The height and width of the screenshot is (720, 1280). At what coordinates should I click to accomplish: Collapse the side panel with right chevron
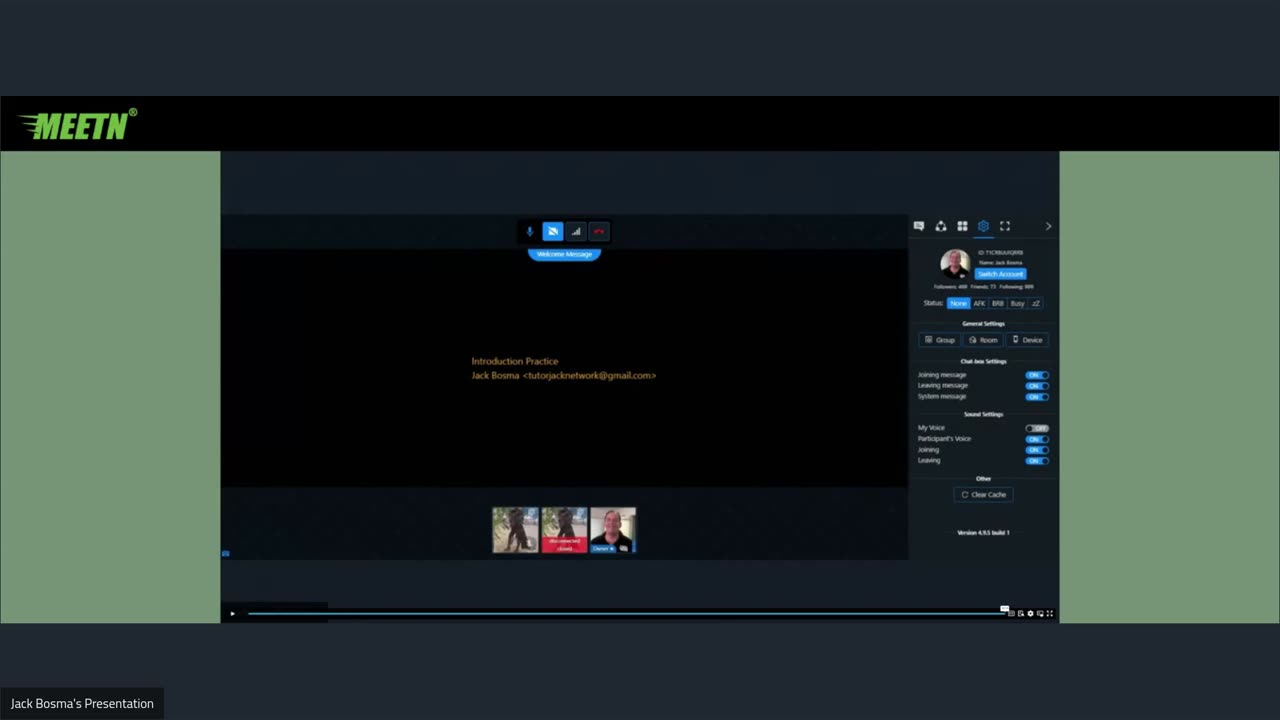[x=1048, y=226]
